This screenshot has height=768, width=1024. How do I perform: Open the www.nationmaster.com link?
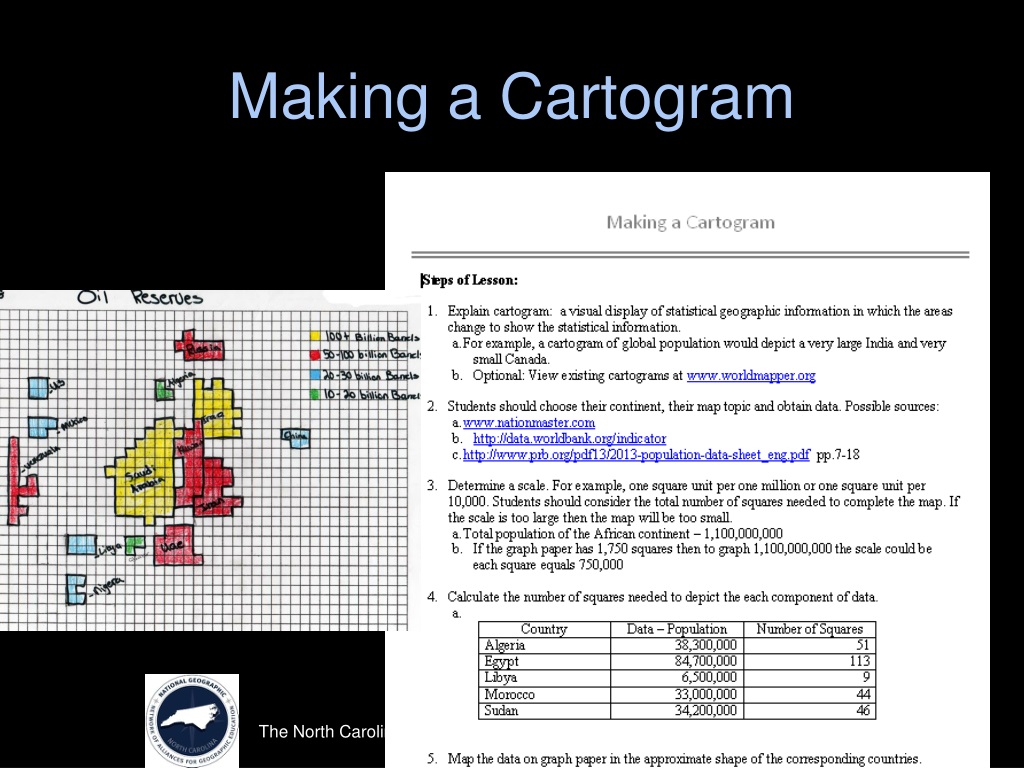[529, 423]
